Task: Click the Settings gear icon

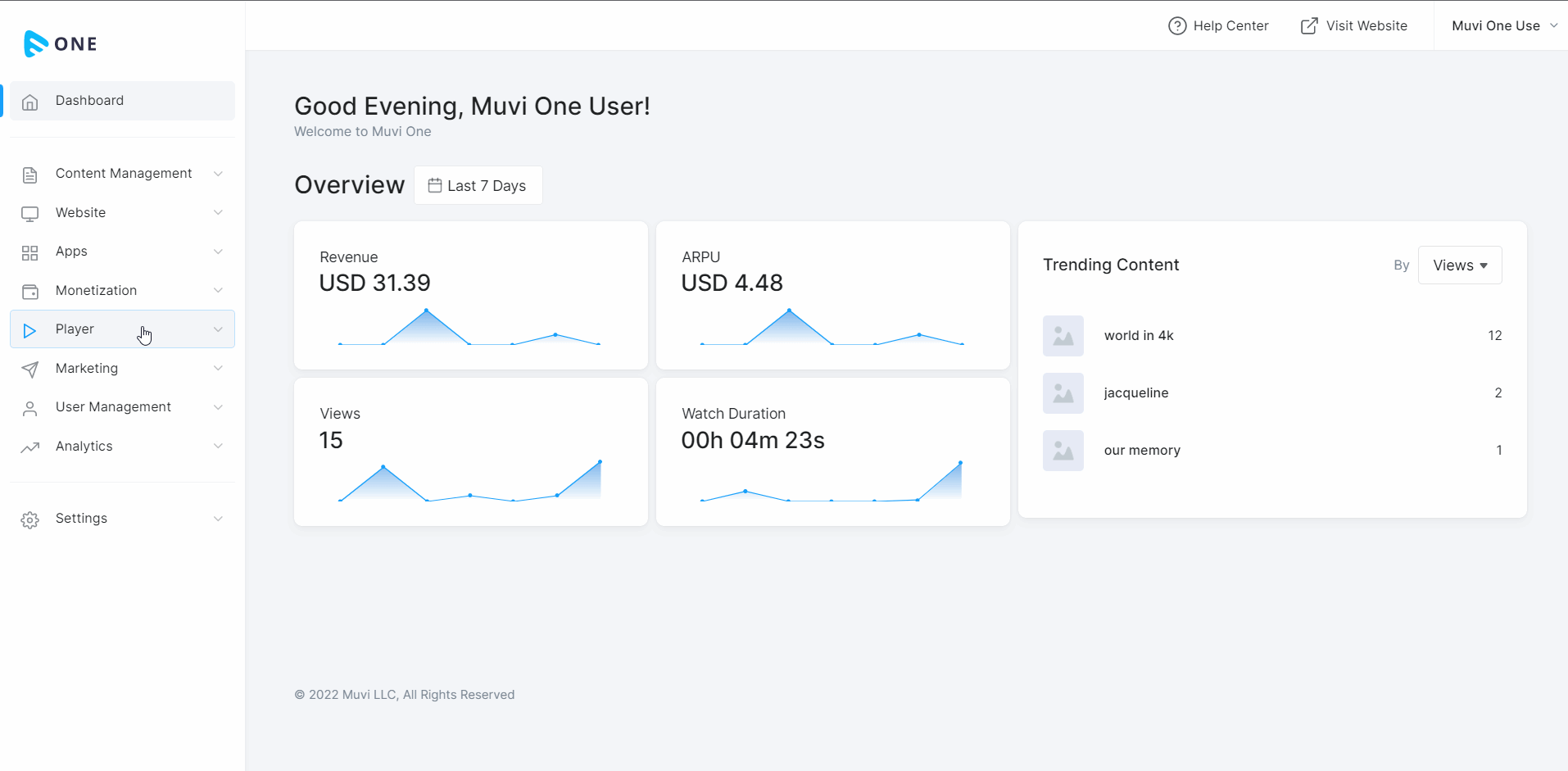Action: 30,519
